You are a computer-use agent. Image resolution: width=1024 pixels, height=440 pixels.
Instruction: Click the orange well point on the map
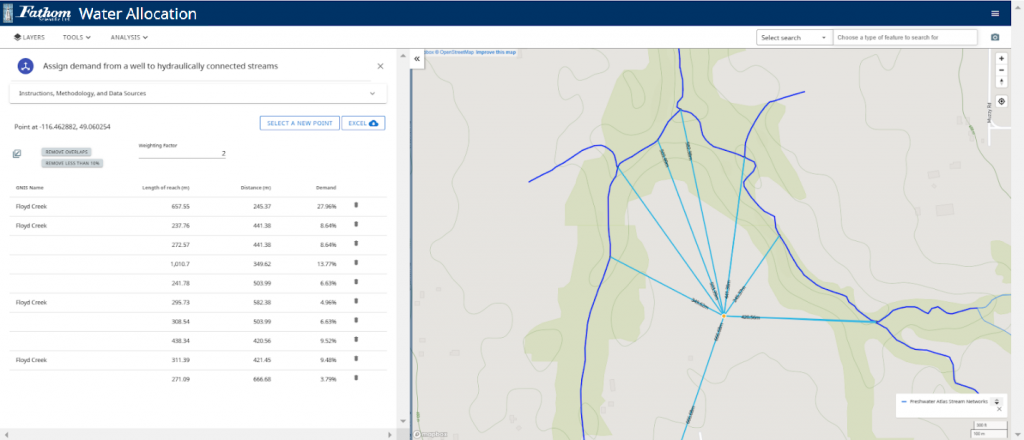click(724, 316)
